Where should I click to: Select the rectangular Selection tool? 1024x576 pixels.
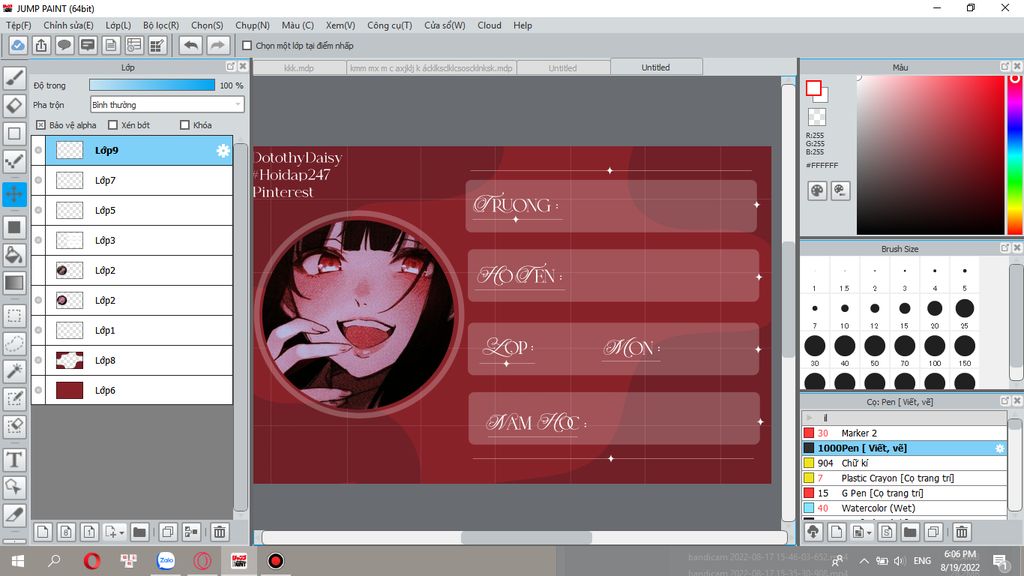pos(14,316)
